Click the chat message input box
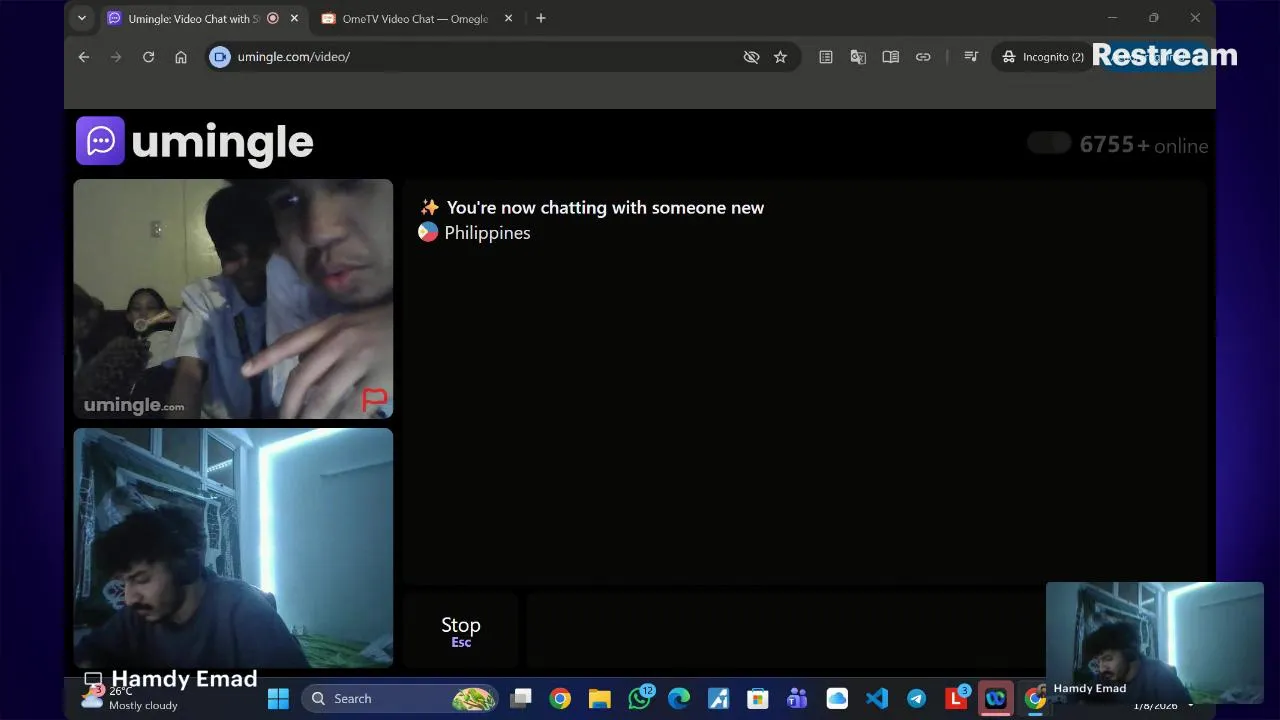The image size is (1280, 720). point(786,631)
